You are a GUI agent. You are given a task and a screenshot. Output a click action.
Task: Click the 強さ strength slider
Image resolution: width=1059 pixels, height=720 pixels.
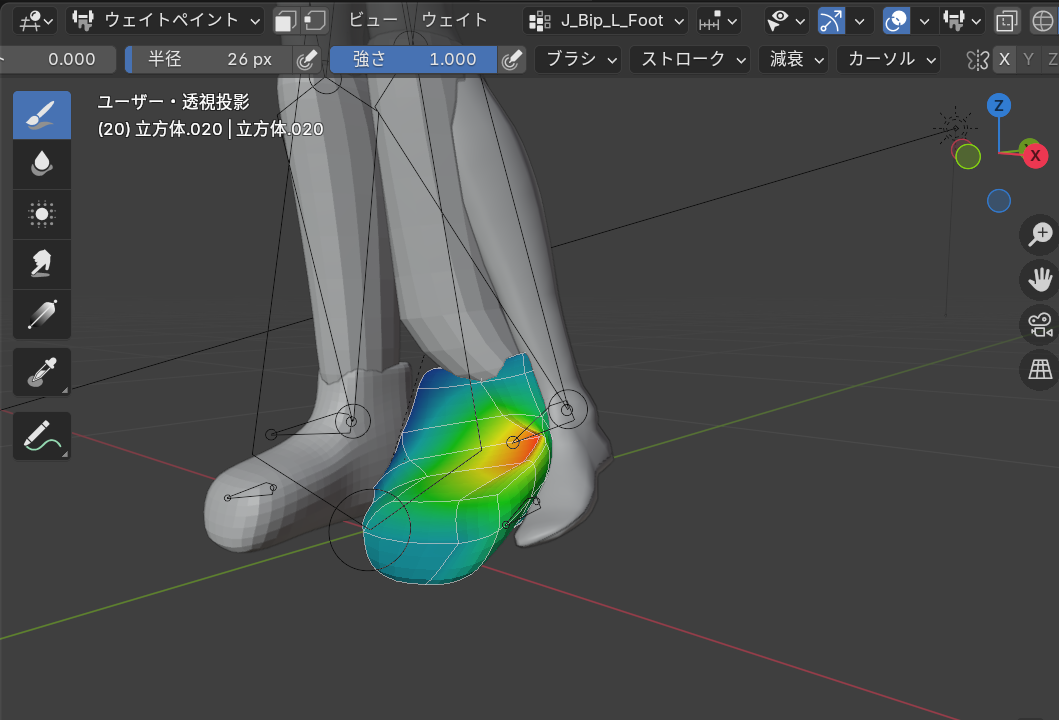[412, 59]
